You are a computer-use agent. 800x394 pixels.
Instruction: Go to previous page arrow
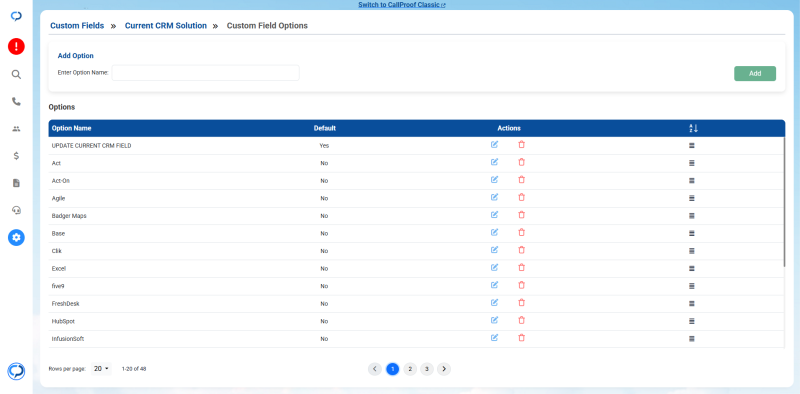click(374, 369)
